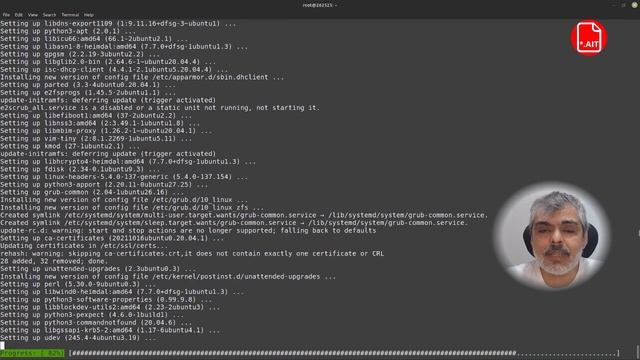Click the green Progress percentage label
The image size is (640, 360).
32,353
